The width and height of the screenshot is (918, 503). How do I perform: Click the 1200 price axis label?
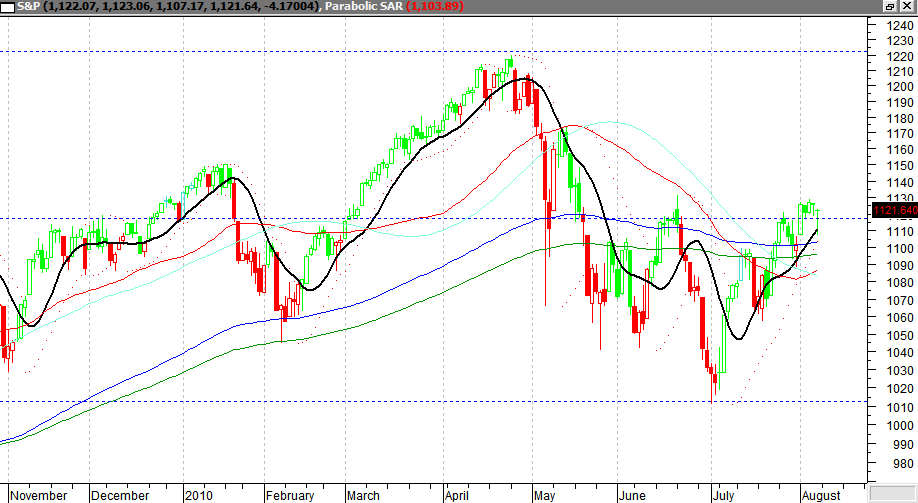pos(900,87)
